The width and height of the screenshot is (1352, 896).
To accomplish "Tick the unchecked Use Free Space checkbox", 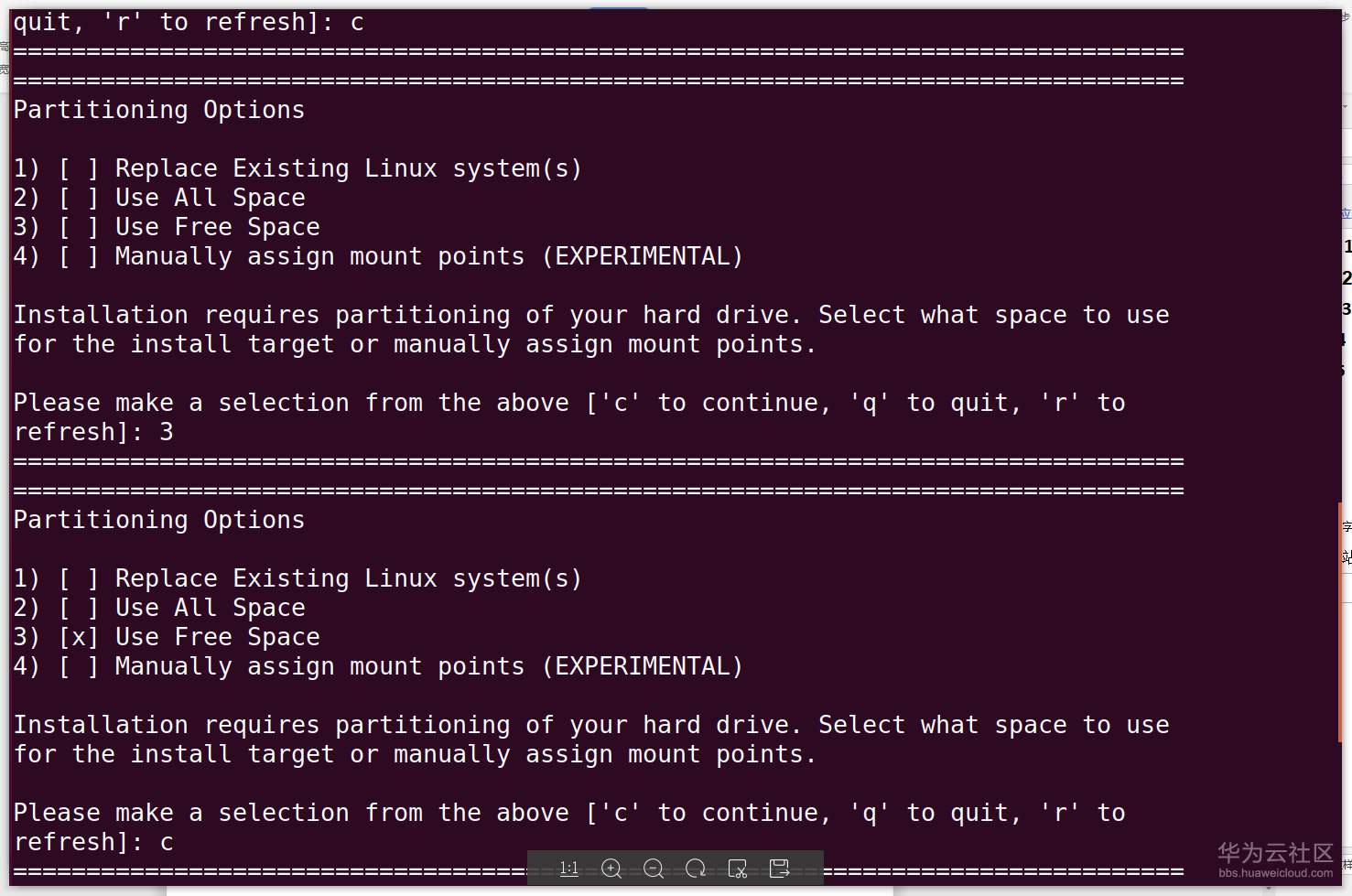I will click(79, 227).
